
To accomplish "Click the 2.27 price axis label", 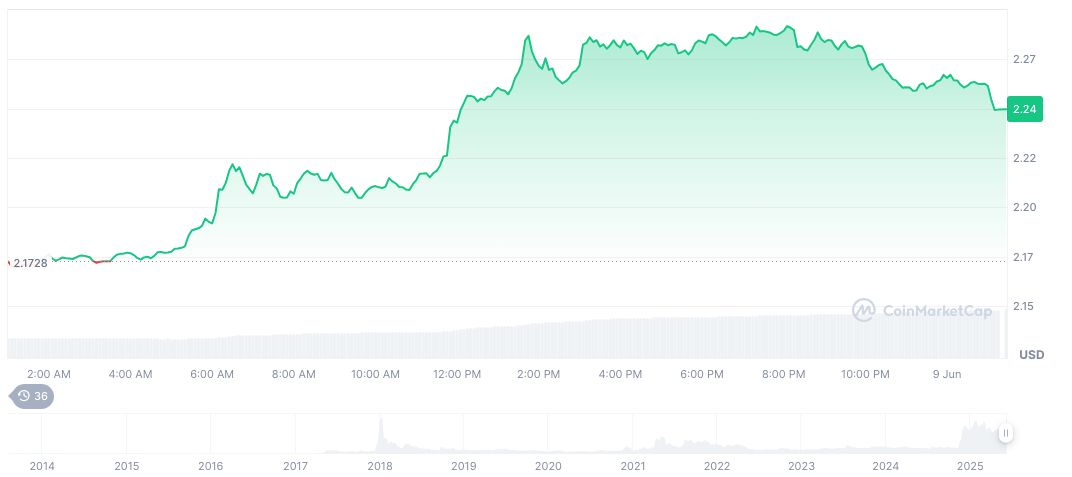I will click(x=1023, y=60).
